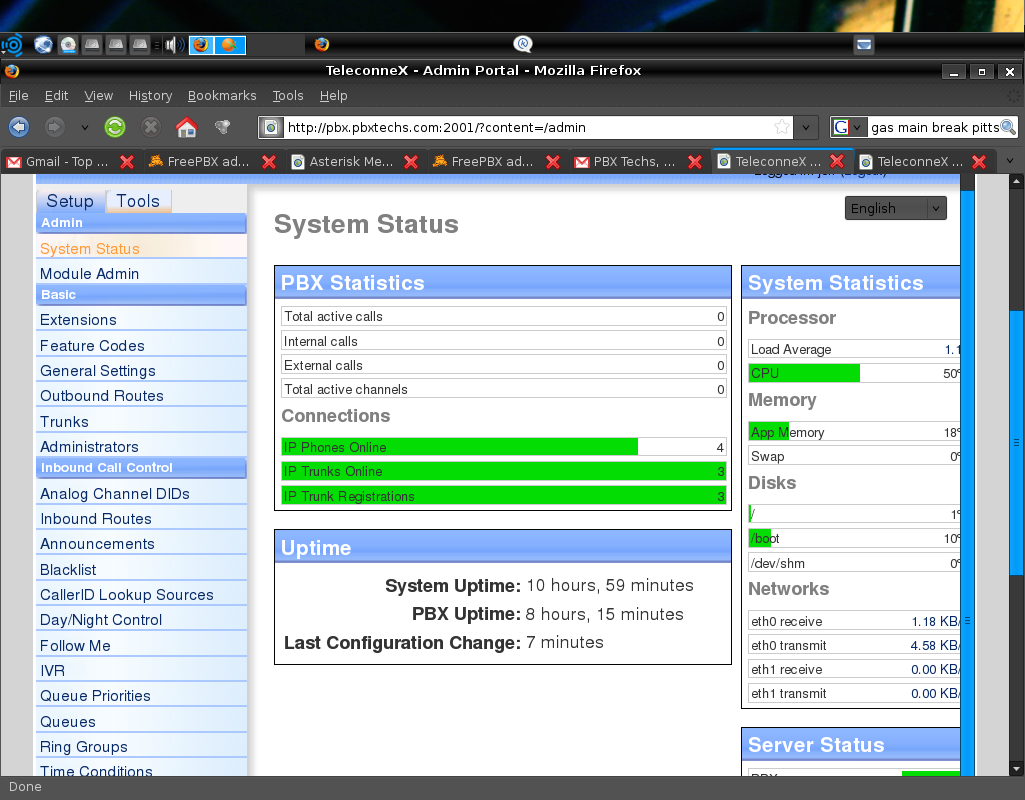The width and height of the screenshot is (1025, 800).
Task: Click the magnifier icon to run the search
Action: pyautogui.click(x=1008, y=128)
